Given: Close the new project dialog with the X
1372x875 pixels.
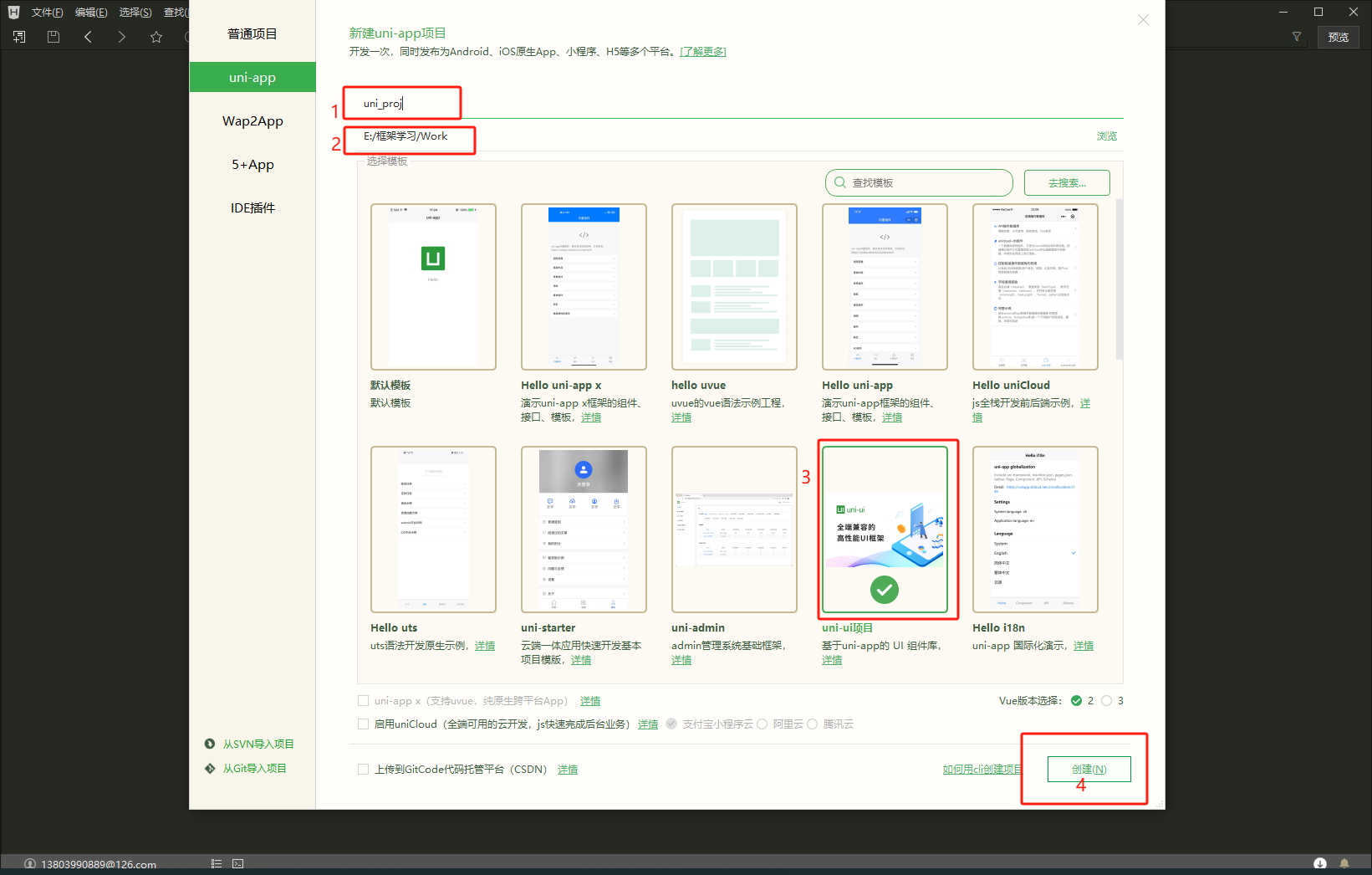Looking at the screenshot, I should [1143, 20].
